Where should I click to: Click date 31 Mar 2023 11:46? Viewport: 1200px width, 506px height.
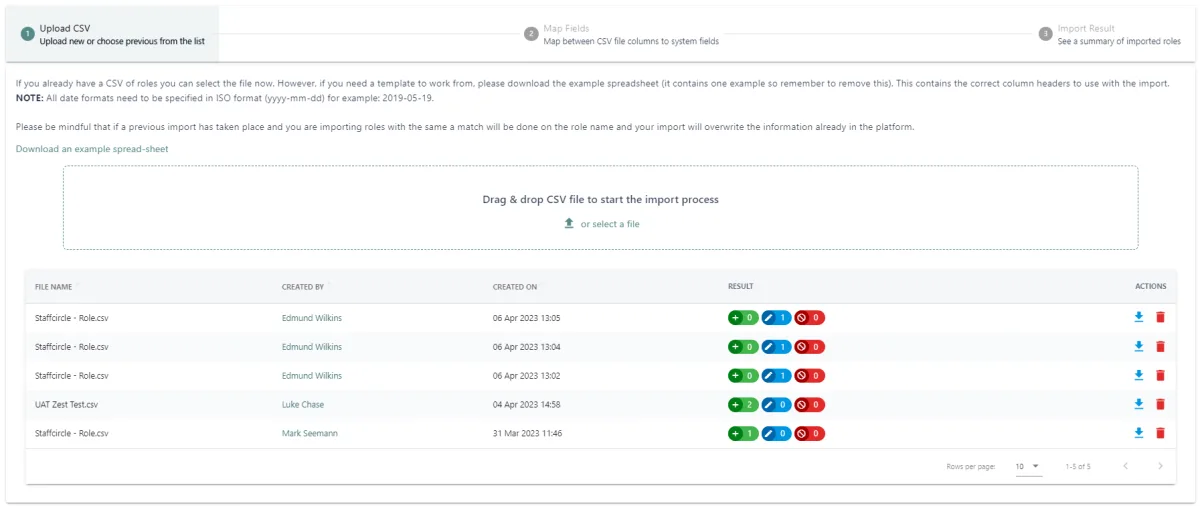coord(527,434)
